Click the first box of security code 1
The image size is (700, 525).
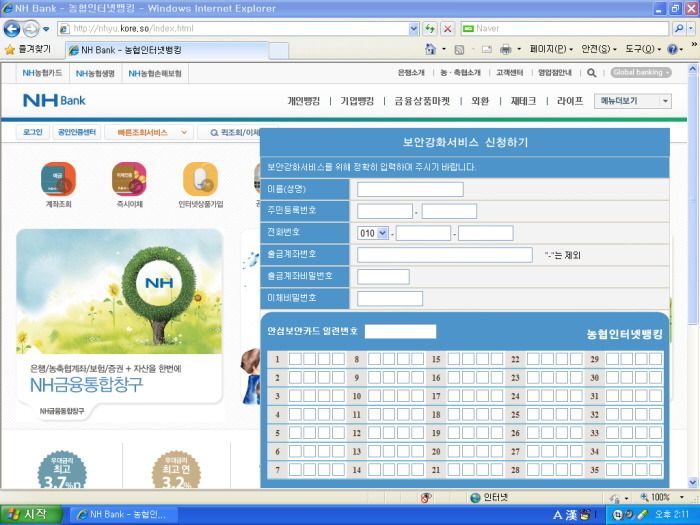click(295, 359)
